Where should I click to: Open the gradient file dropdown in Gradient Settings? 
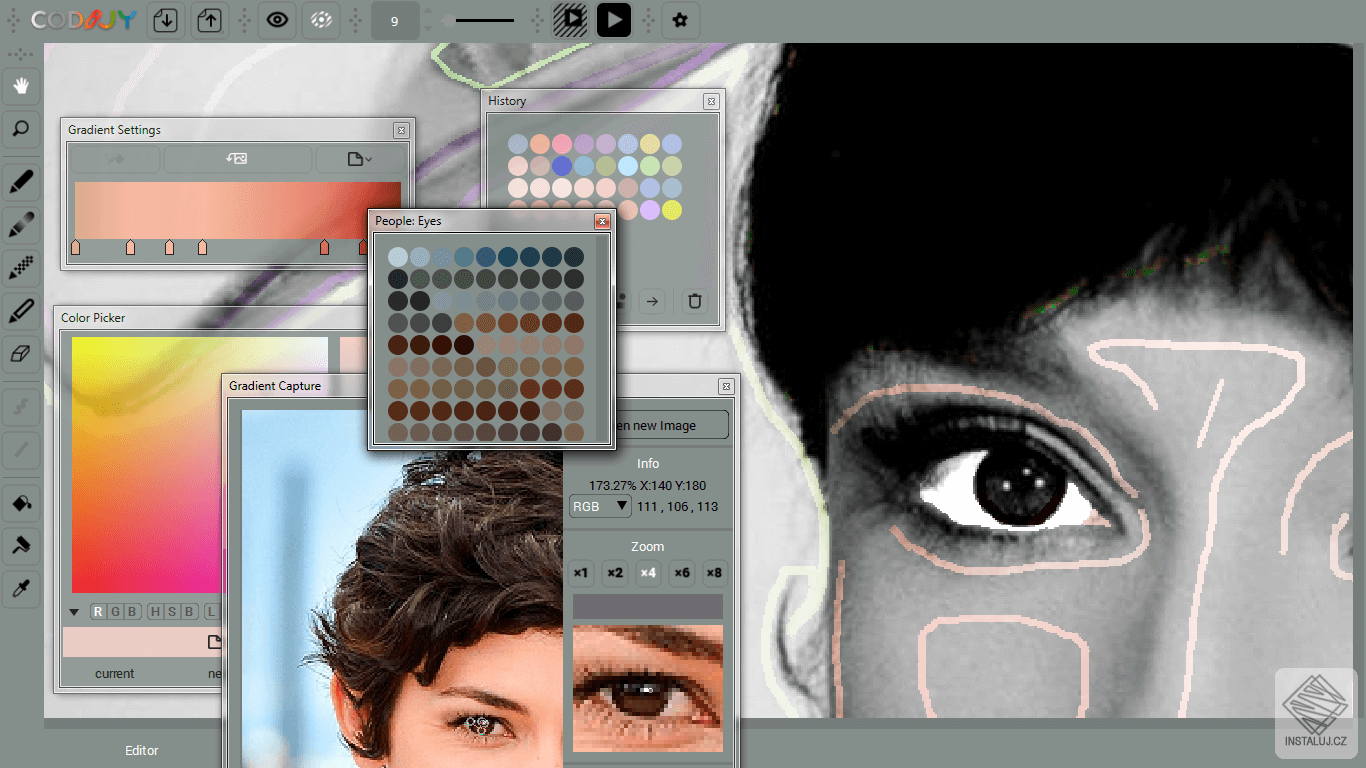pos(360,158)
